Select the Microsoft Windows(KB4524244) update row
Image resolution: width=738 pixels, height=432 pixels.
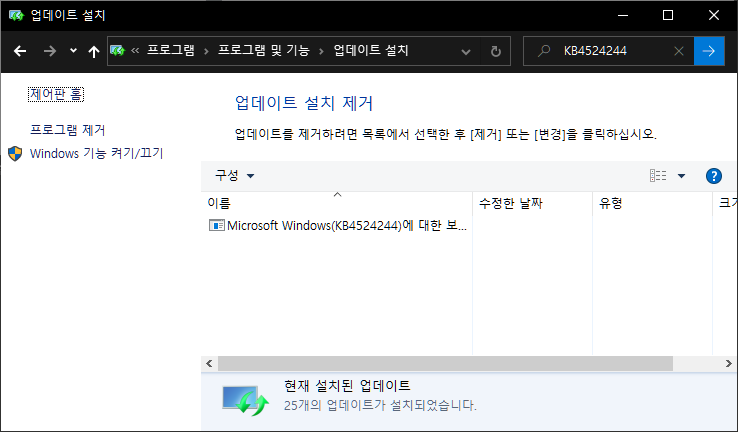point(337,225)
